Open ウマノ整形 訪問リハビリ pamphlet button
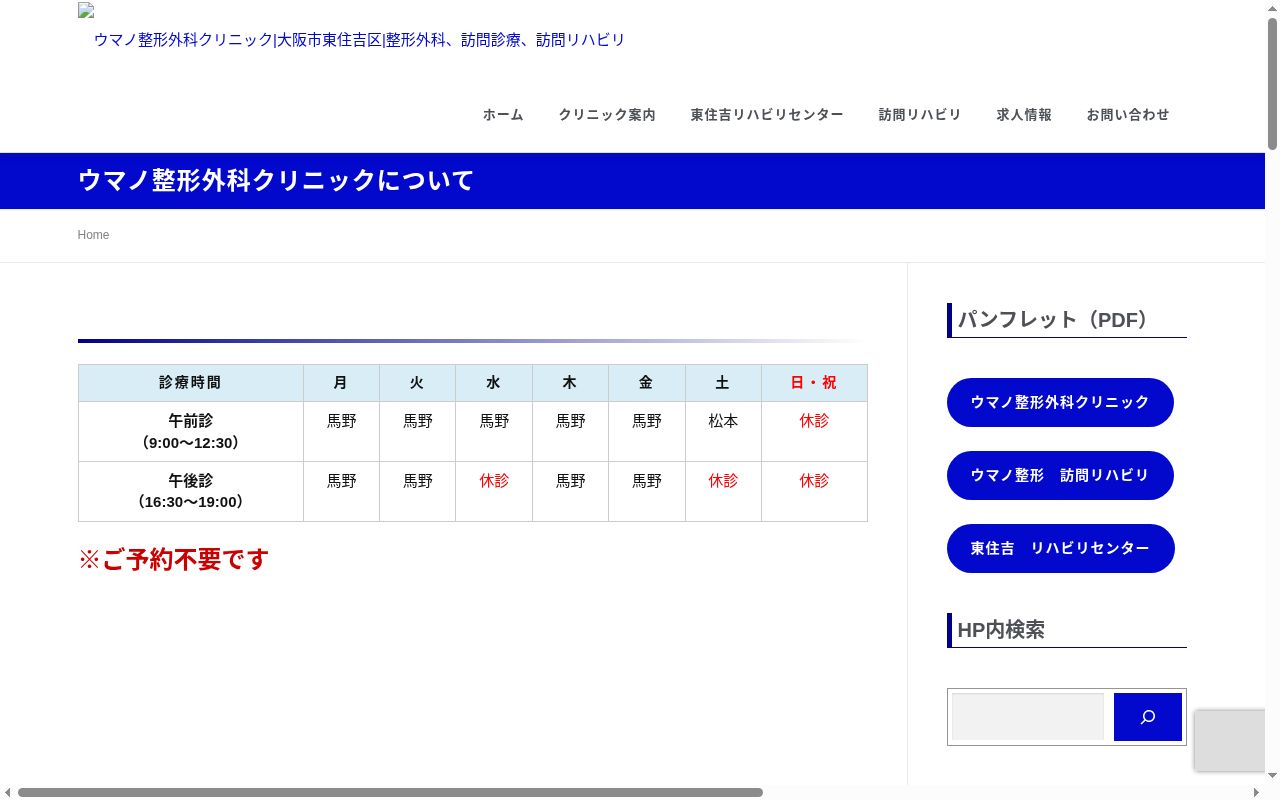Image resolution: width=1280 pixels, height=800 pixels. click(x=1060, y=475)
